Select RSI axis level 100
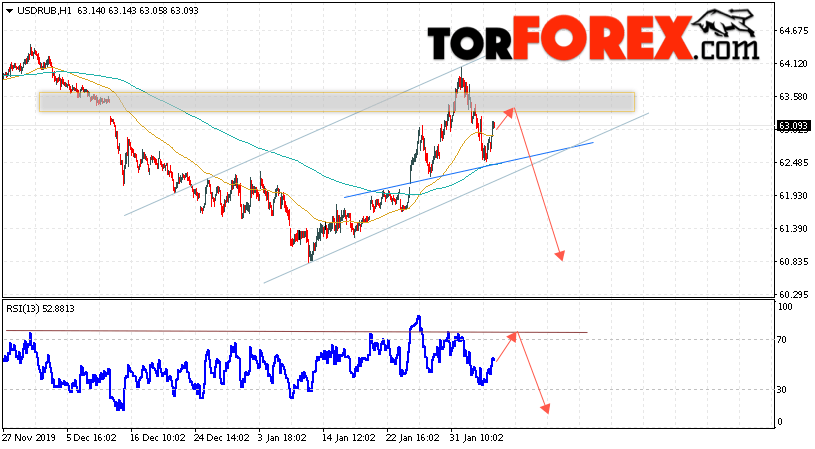Viewport: 815px width, 449px height. pyautogui.click(x=785, y=307)
